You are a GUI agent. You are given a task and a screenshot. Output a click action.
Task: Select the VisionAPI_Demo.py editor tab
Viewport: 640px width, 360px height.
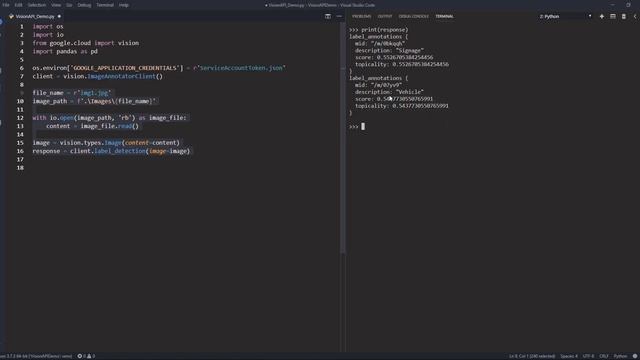point(35,16)
